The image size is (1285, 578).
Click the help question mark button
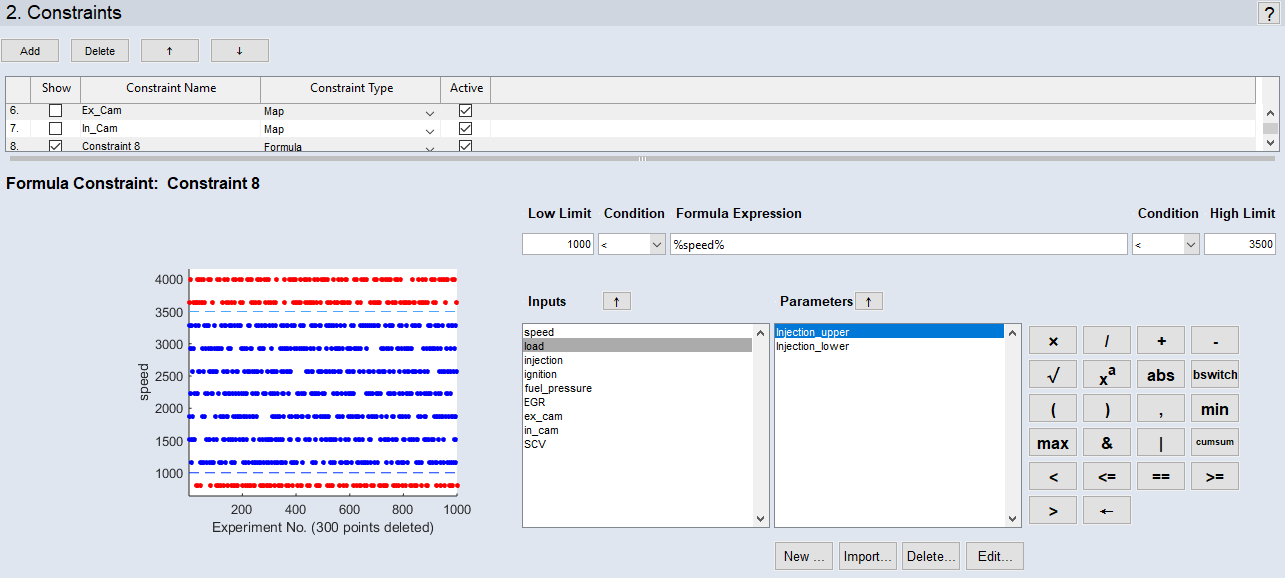1269,13
